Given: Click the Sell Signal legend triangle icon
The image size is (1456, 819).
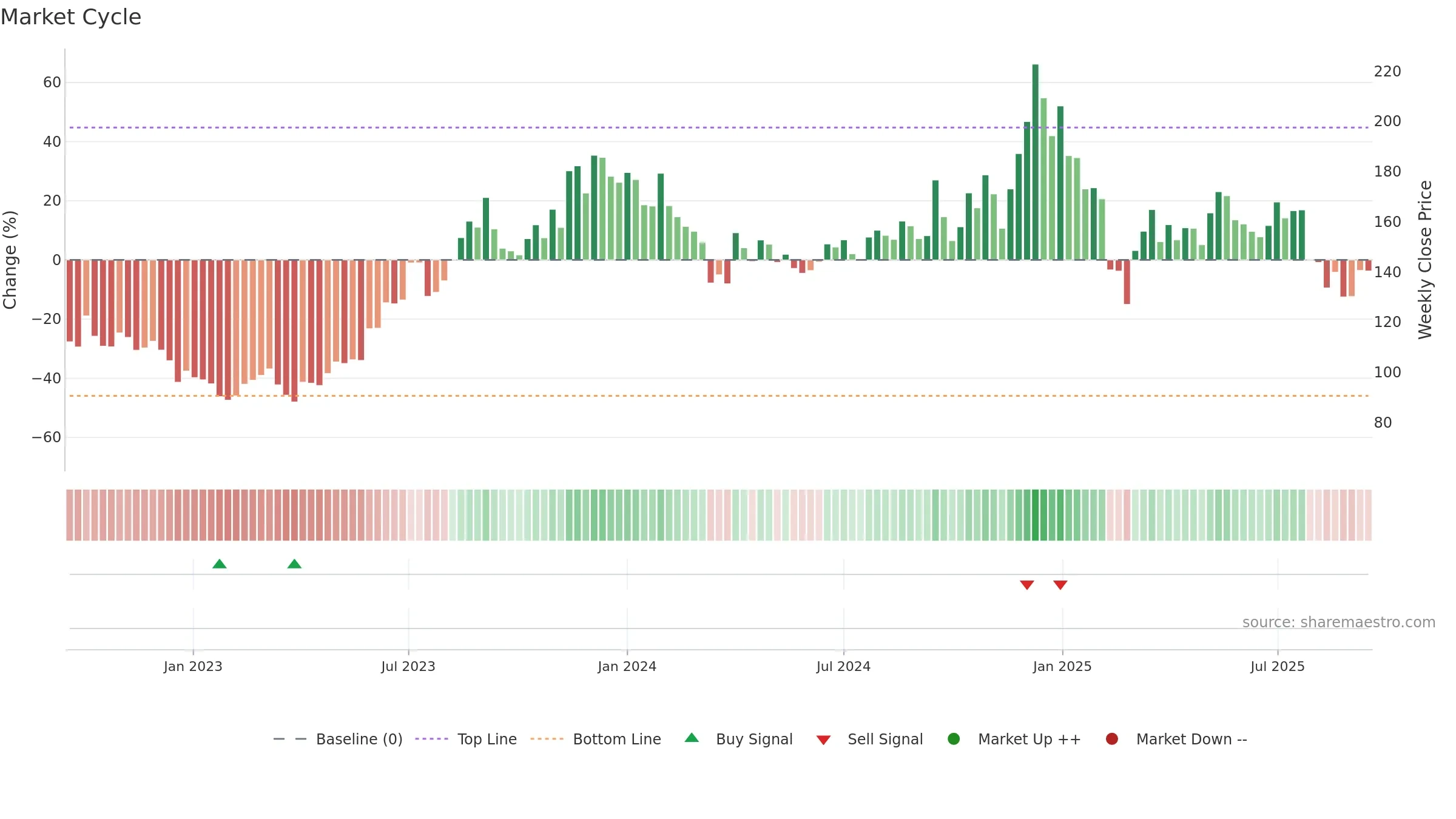Looking at the screenshot, I should (x=823, y=740).
